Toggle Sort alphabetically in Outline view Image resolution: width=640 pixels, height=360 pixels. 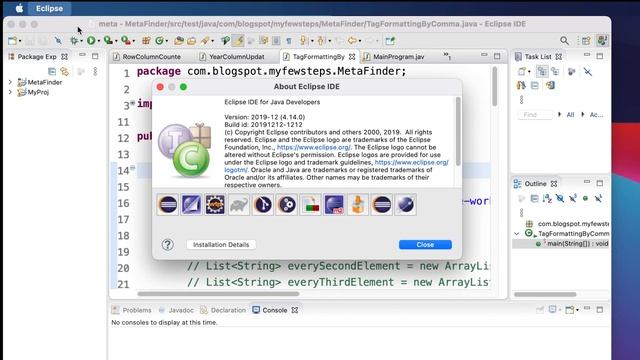point(547,199)
